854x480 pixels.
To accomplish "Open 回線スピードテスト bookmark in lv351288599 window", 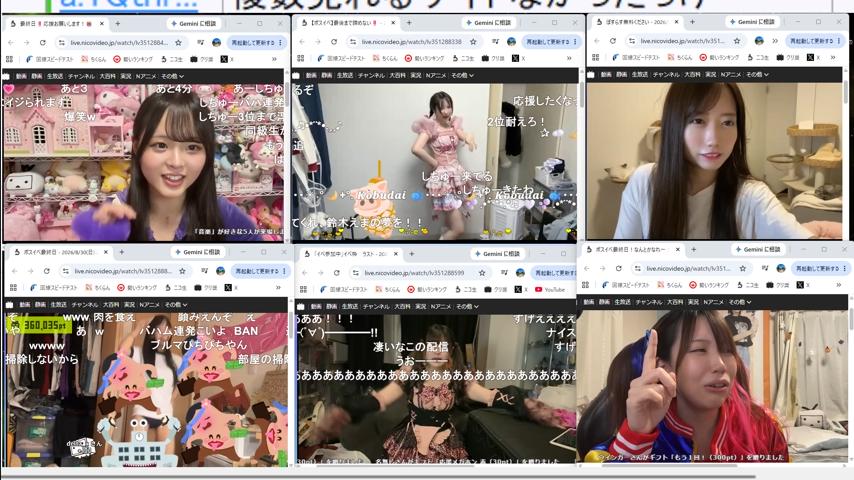I will [x=343, y=289].
